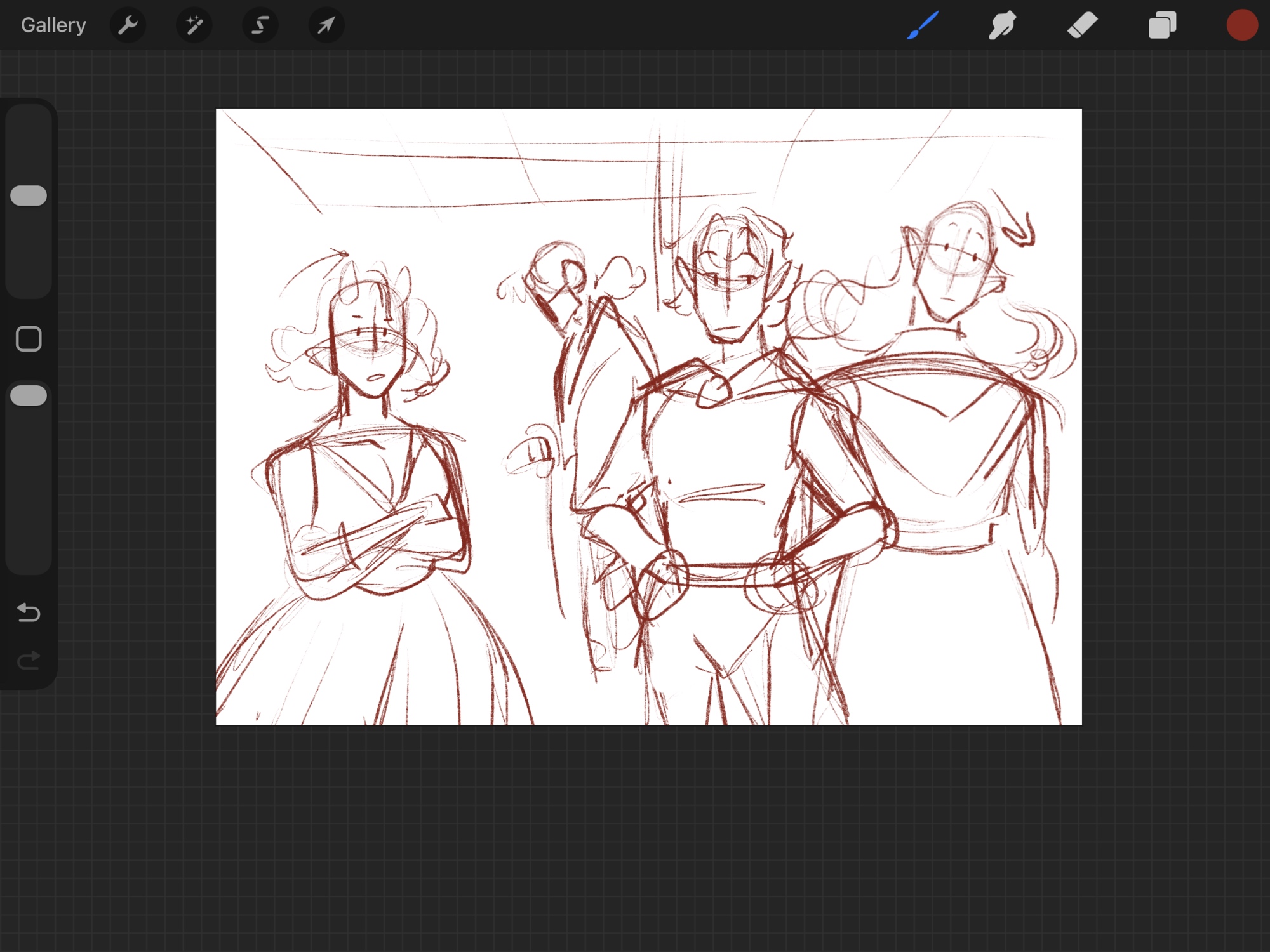Undo the last stroke

coord(29,612)
